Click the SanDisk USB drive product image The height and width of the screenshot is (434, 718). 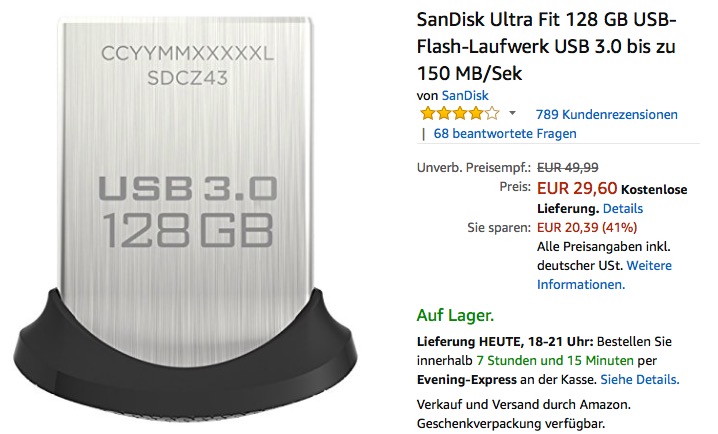coord(185,216)
